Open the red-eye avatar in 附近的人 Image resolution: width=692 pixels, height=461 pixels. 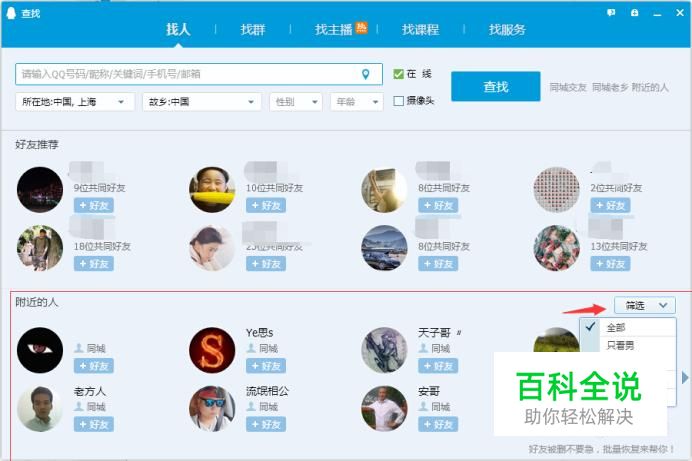pos(40,350)
